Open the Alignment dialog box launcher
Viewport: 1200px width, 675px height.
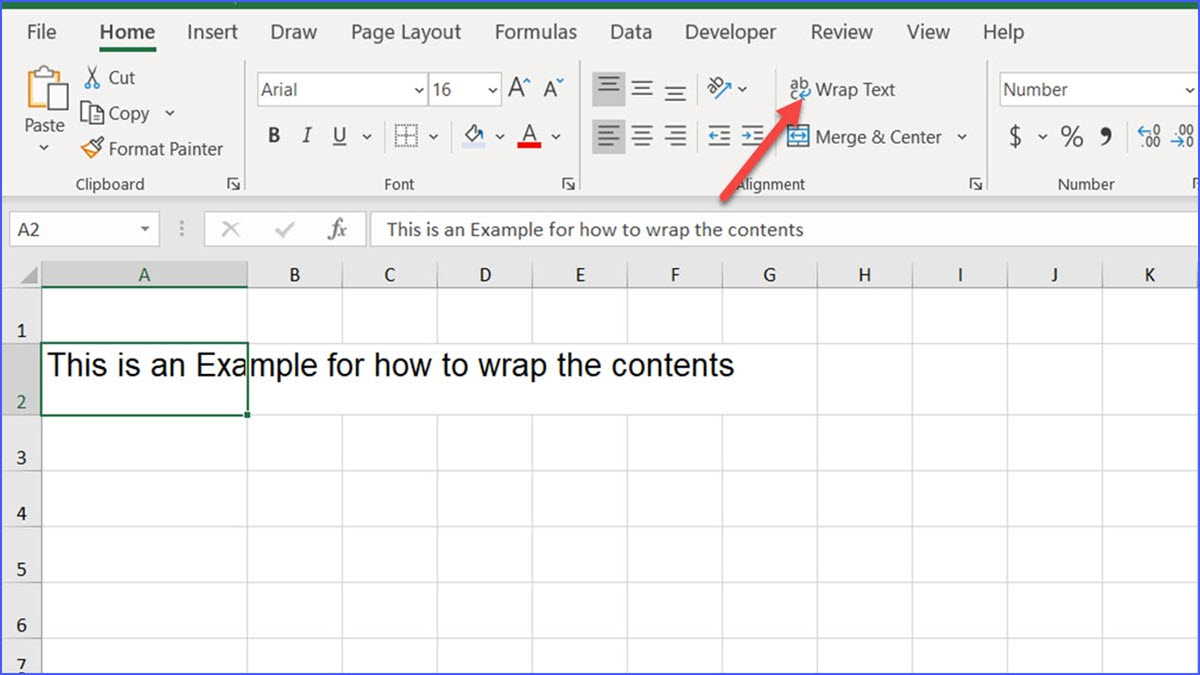pyautogui.click(x=976, y=184)
